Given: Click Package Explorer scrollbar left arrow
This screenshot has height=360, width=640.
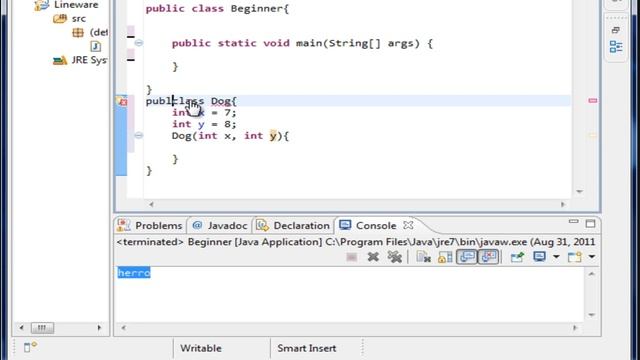Looking at the screenshot, I should click(22, 327).
